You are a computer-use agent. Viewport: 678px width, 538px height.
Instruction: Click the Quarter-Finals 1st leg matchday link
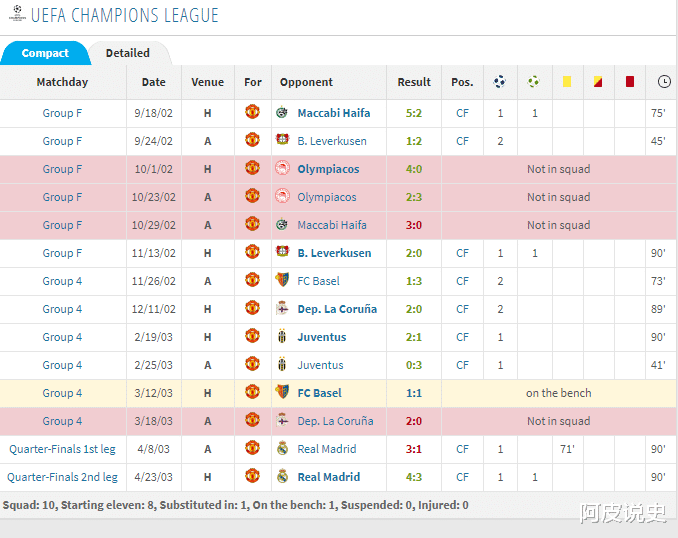pyautogui.click(x=62, y=449)
